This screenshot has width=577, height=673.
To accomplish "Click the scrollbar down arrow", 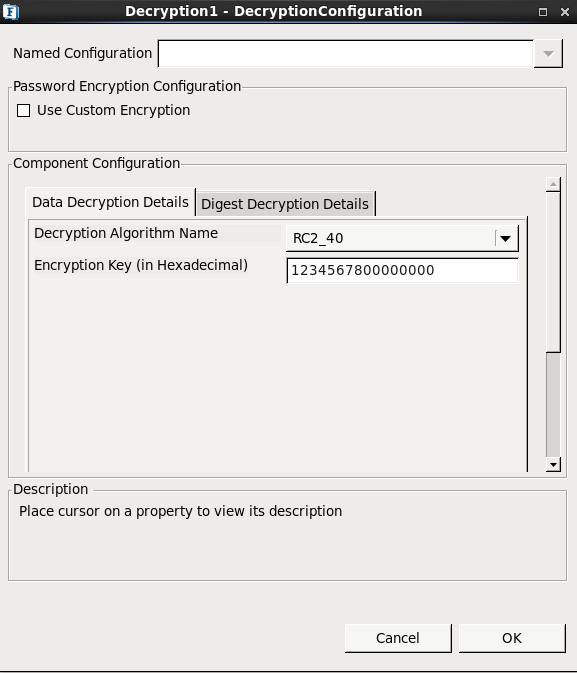I will (x=553, y=464).
